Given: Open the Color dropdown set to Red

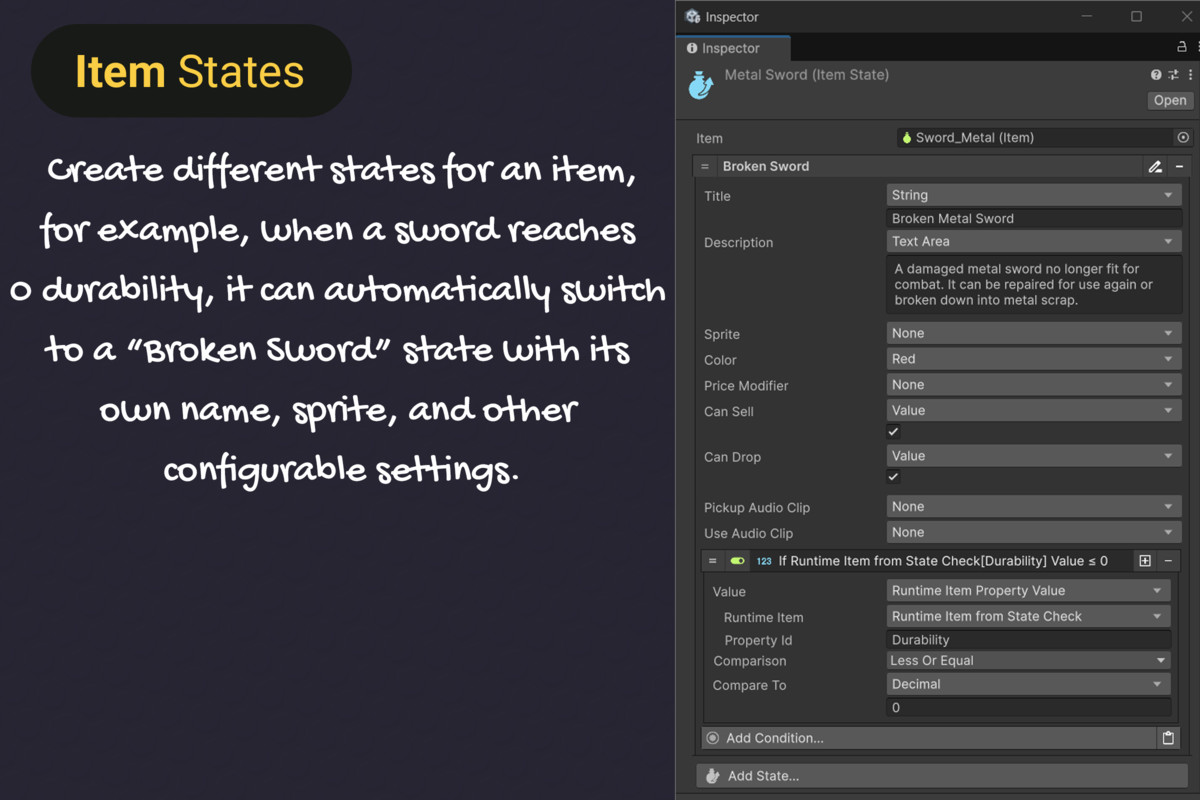Looking at the screenshot, I should coord(1033,358).
